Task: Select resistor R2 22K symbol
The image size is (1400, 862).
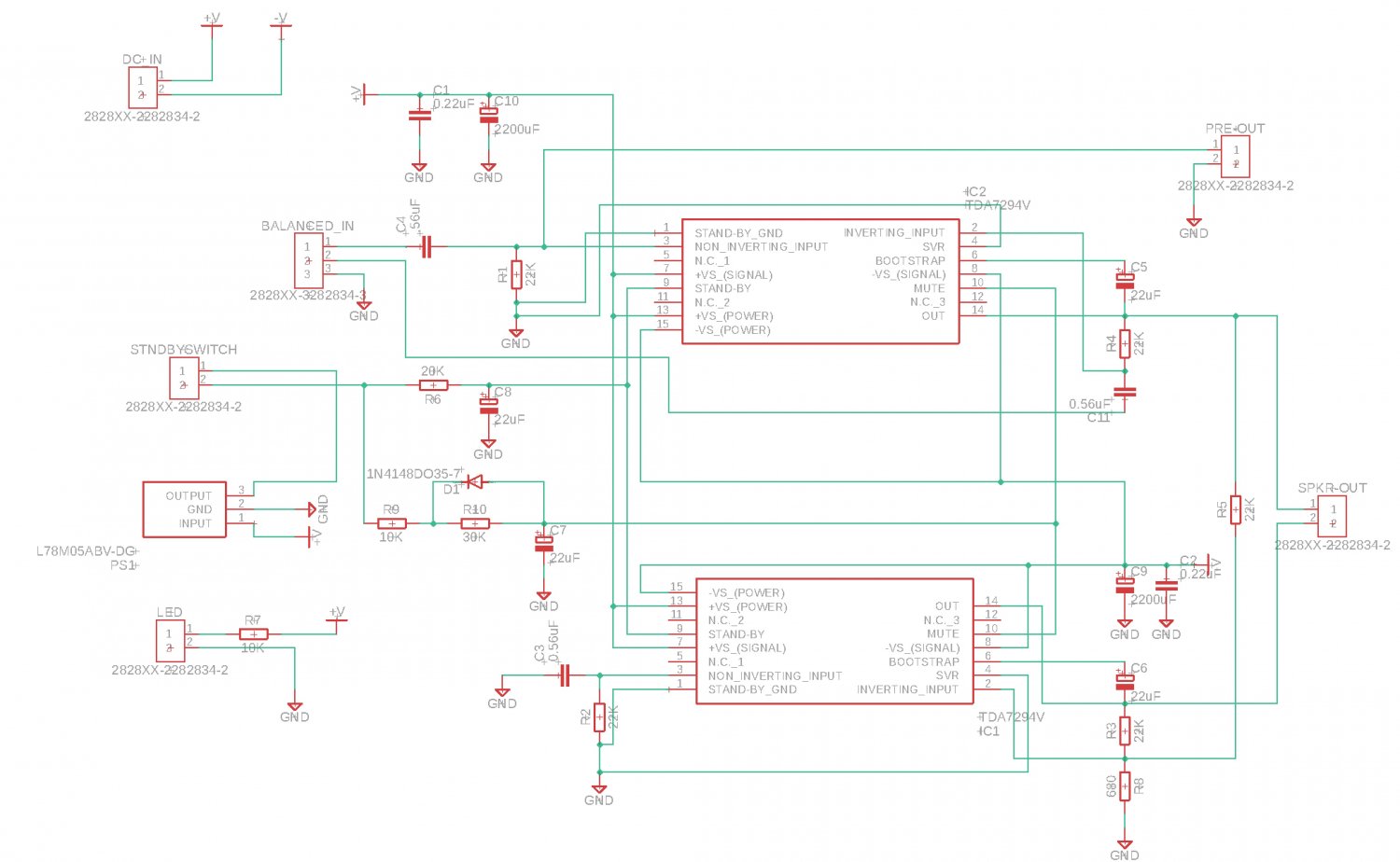Action: [x=599, y=717]
